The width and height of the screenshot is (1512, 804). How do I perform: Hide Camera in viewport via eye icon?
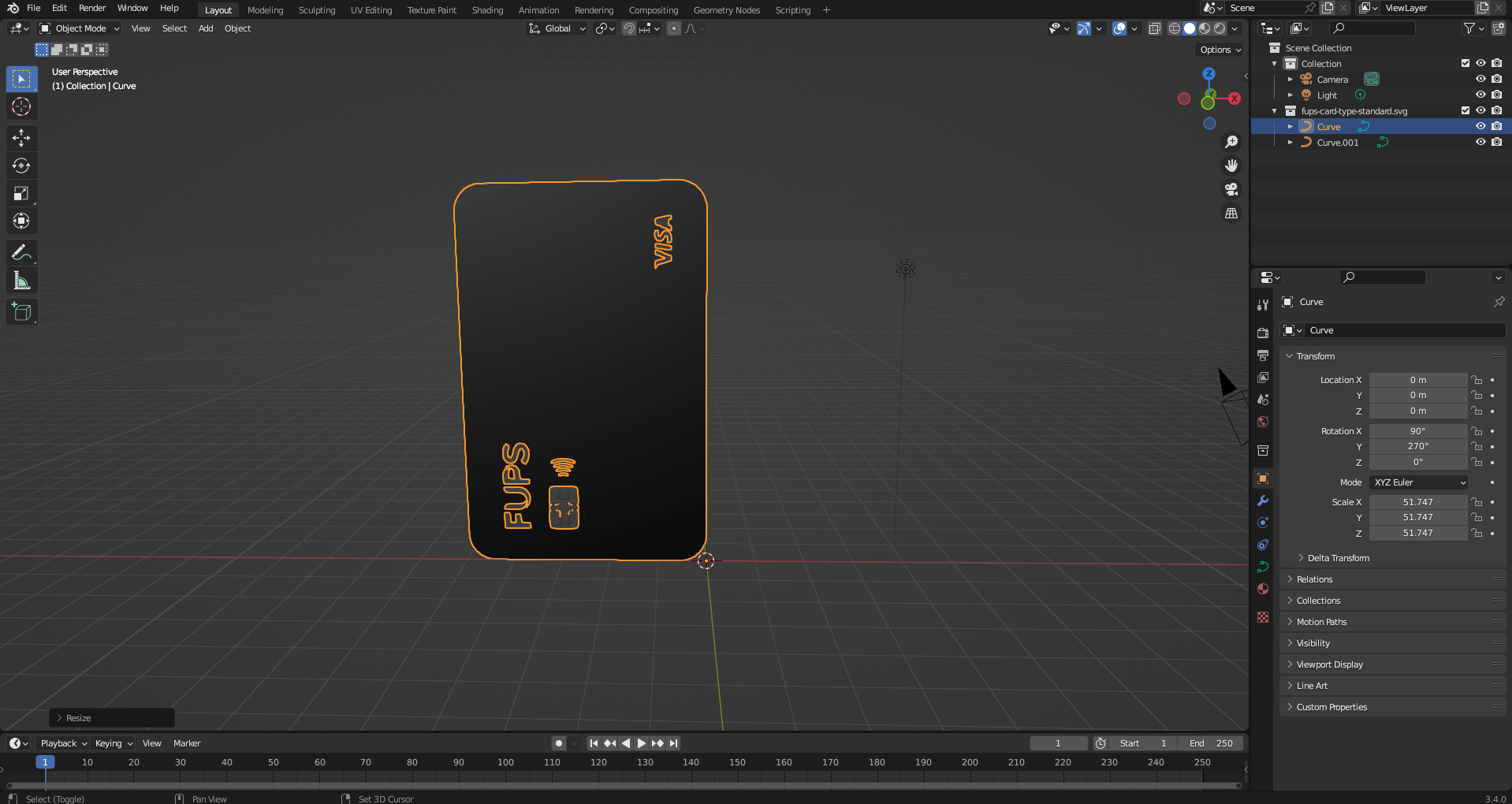coord(1480,79)
